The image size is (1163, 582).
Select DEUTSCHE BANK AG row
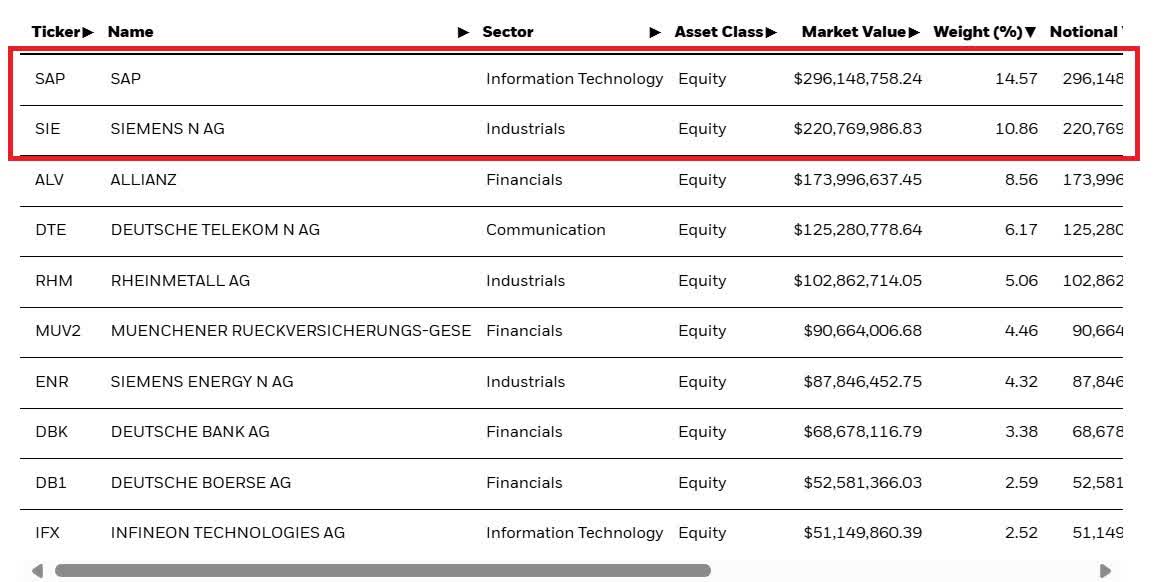click(190, 432)
